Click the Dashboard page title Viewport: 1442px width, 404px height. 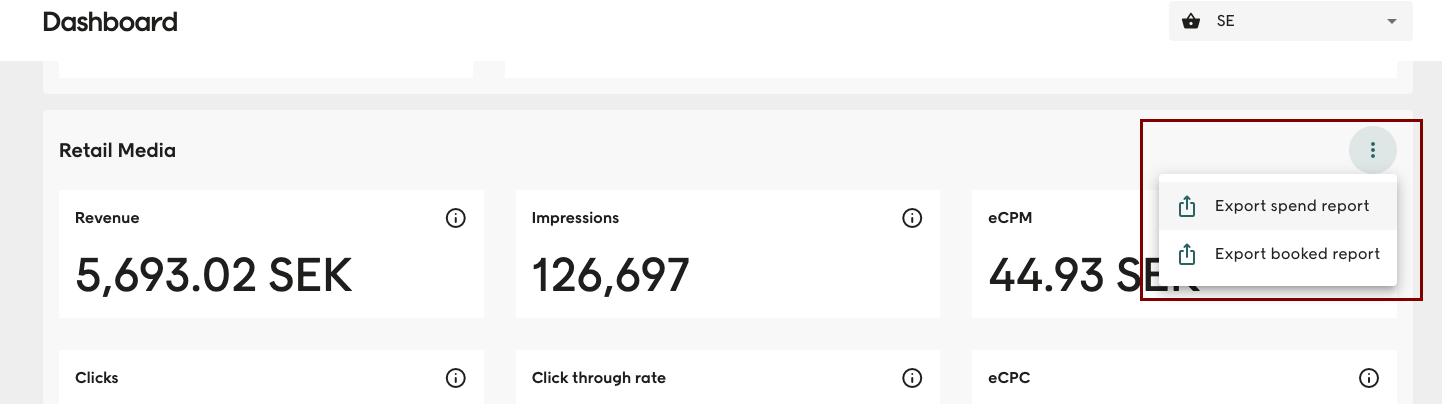coord(110,21)
